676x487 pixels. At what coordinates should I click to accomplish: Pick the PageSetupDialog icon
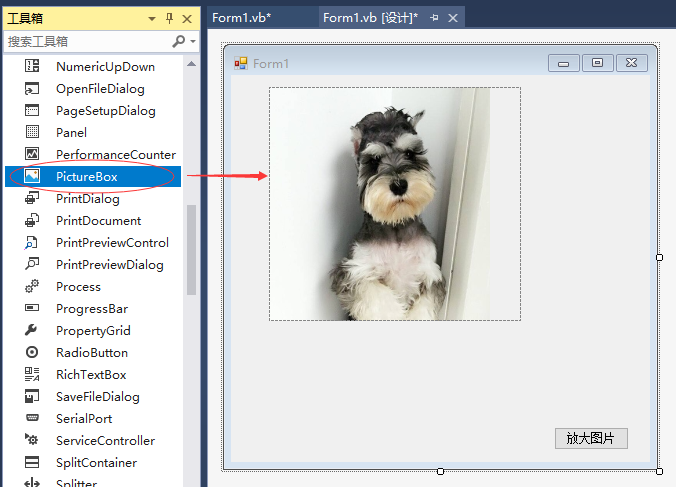point(32,110)
